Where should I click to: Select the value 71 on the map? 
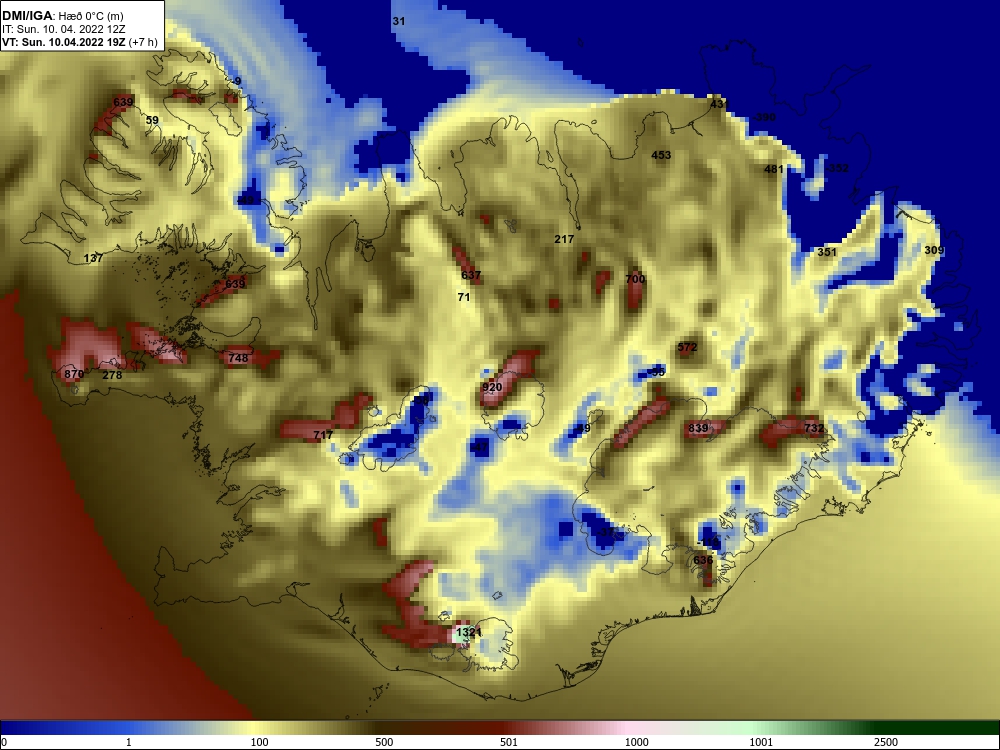tap(464, 297)
